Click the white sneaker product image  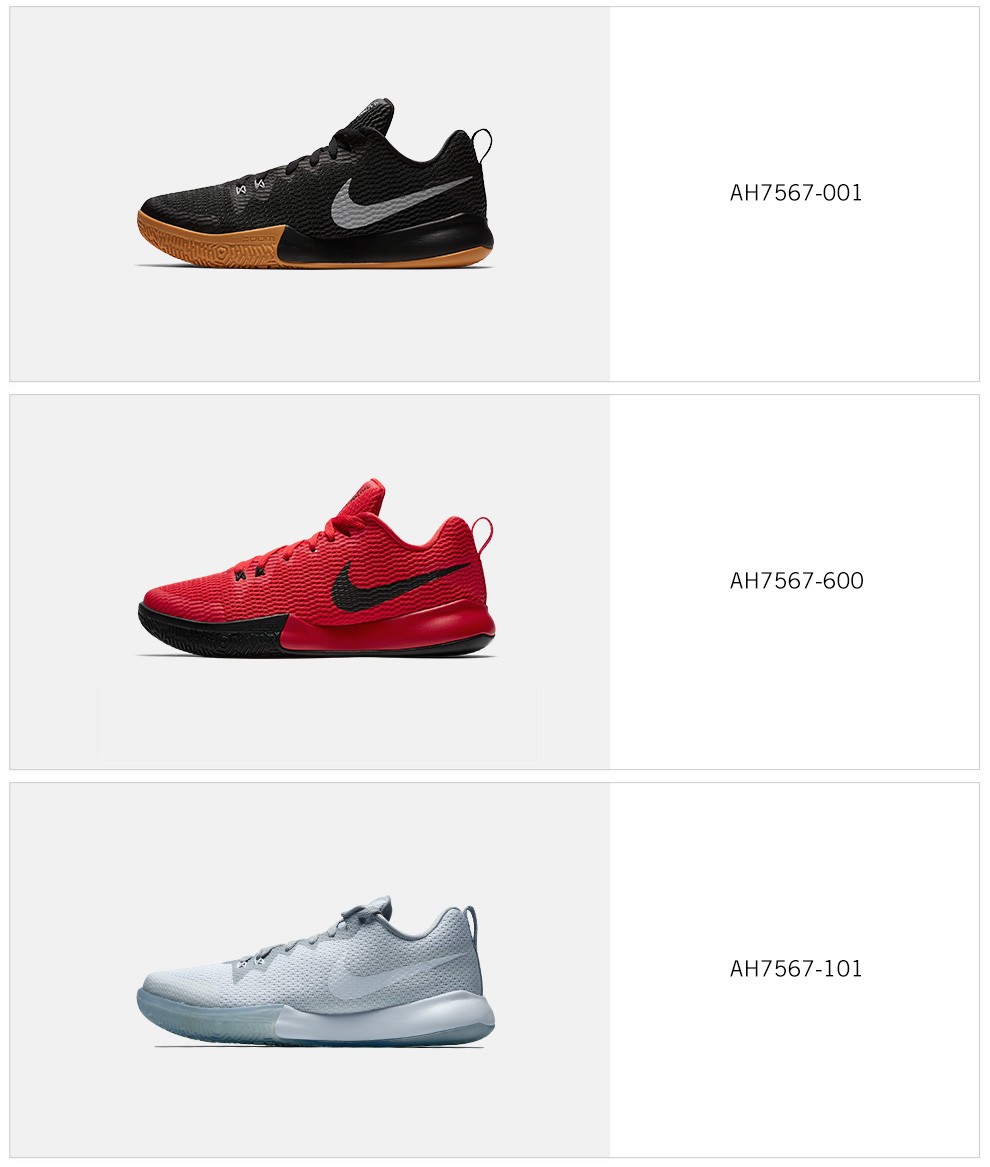pyautogui.click(x=316, y=971)
